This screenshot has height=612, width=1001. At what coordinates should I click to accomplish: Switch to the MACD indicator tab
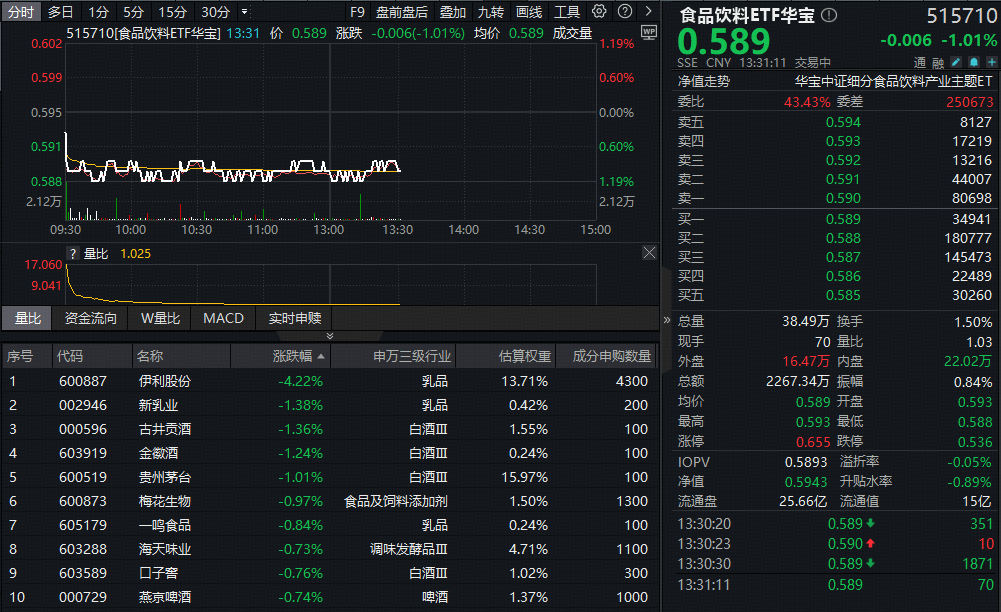click(x=223, y=318)
